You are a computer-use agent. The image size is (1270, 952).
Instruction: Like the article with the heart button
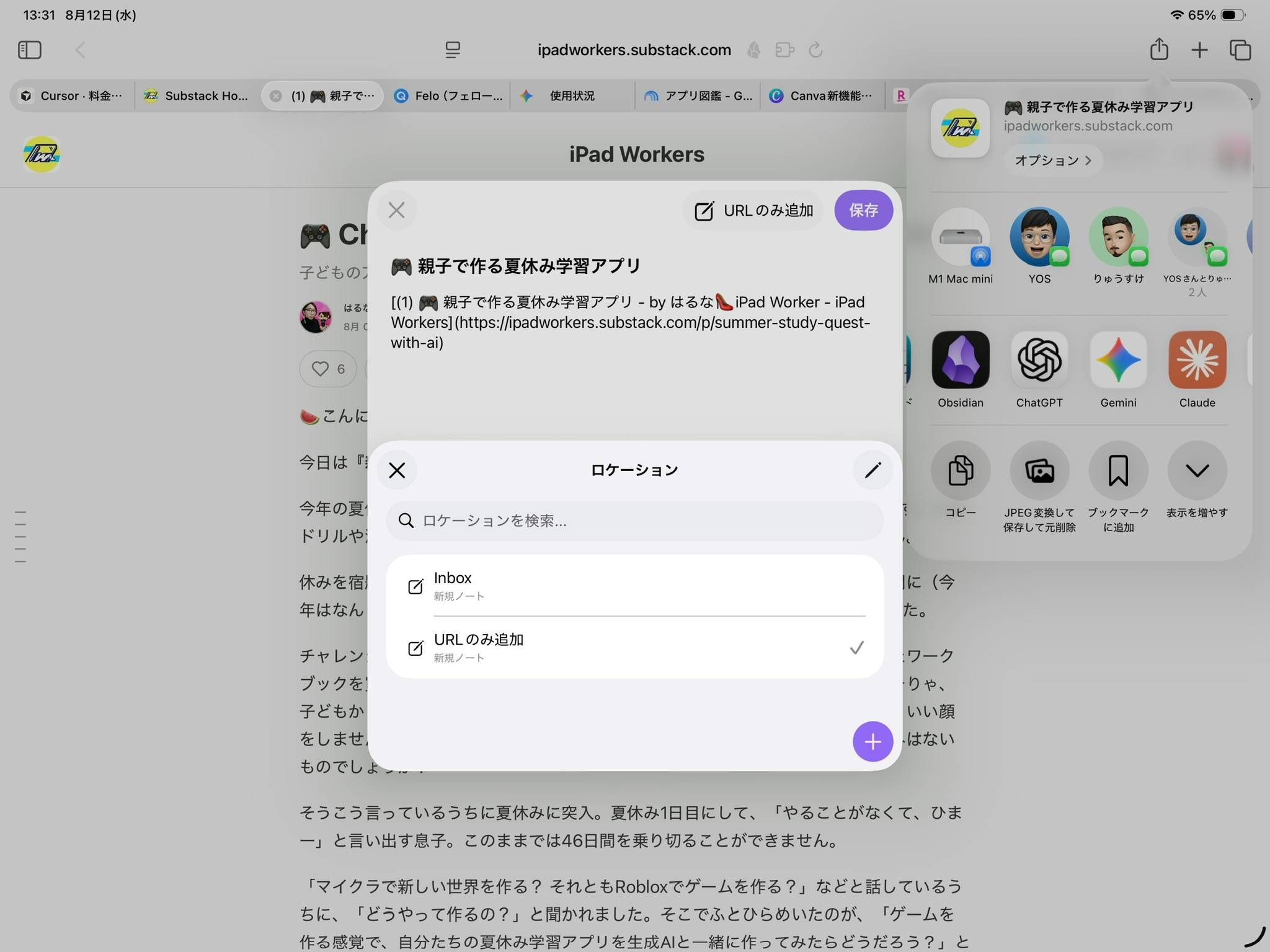tap(328, 369)
